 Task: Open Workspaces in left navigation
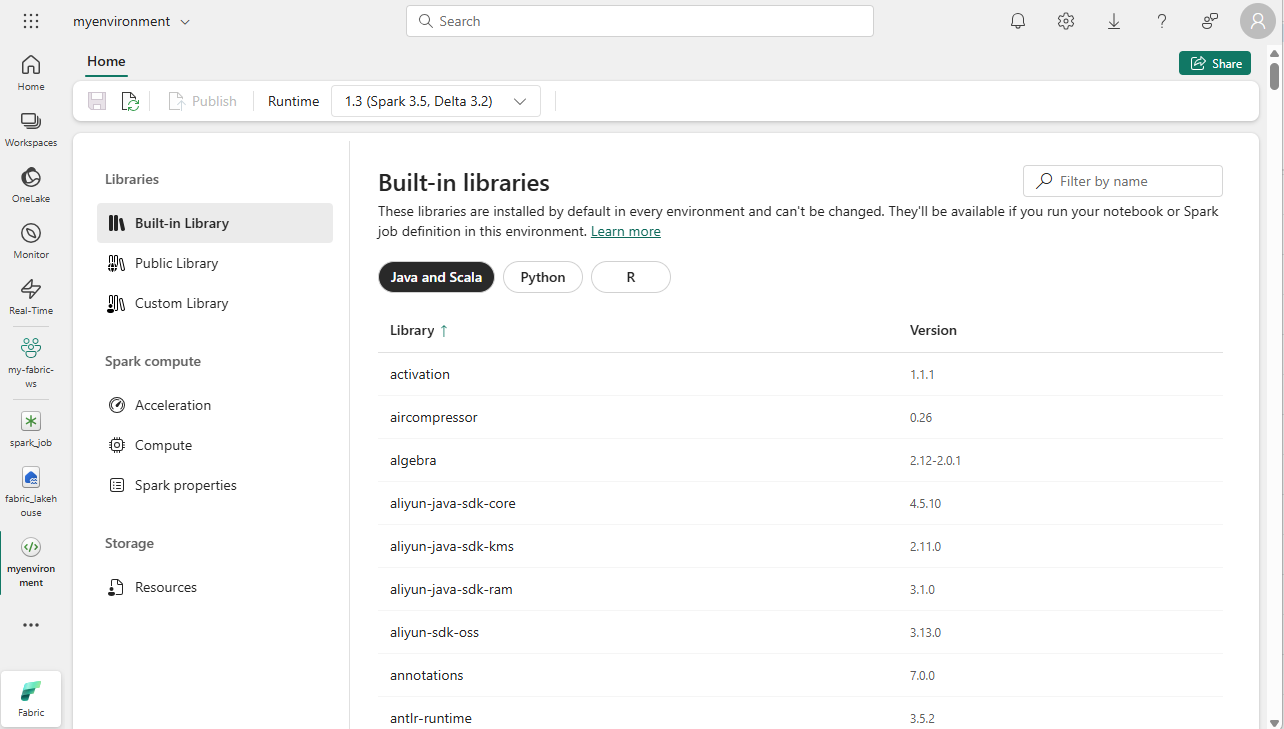coord(31,129)
